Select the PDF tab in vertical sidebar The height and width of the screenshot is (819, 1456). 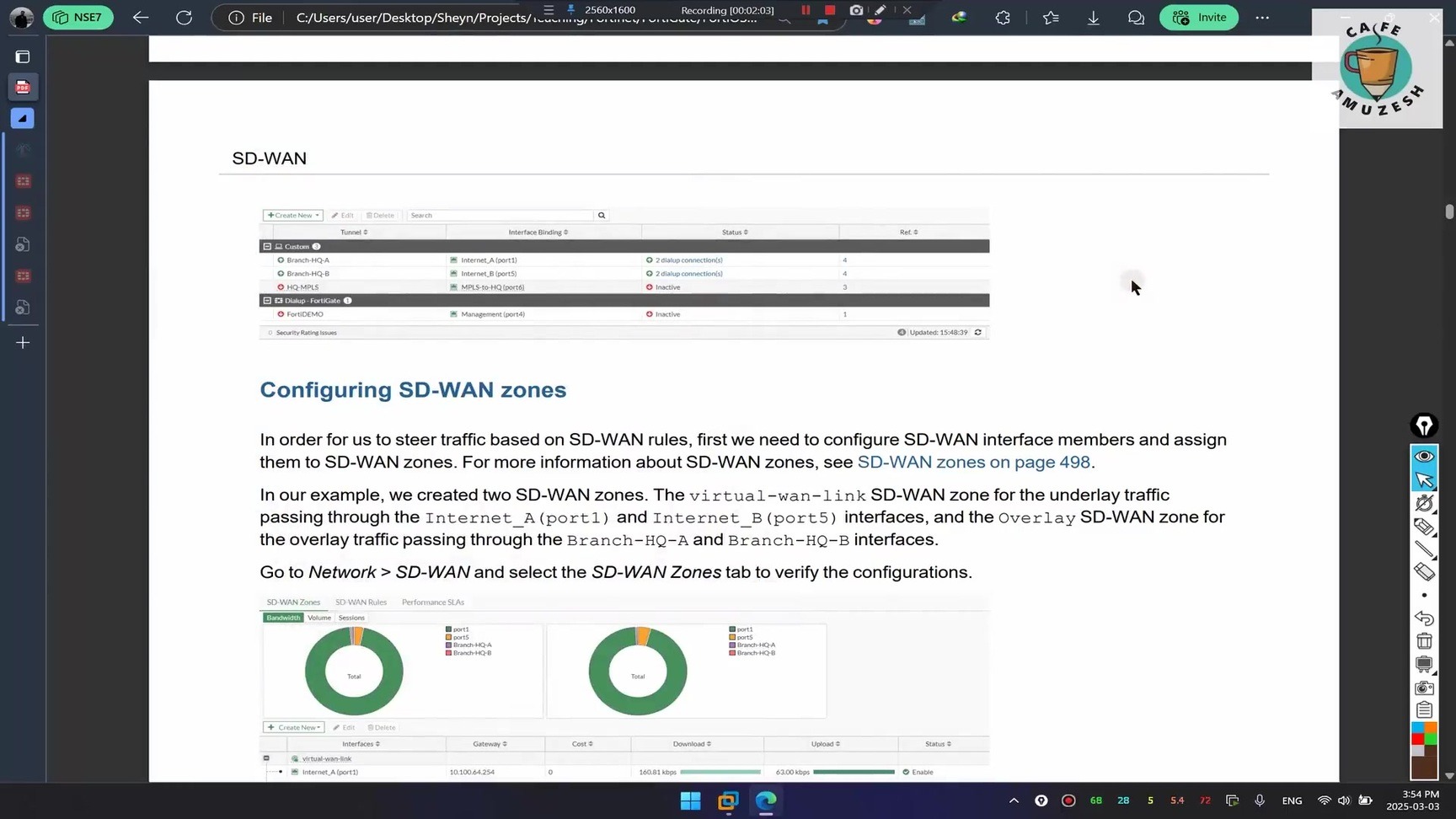pos(23,87)
